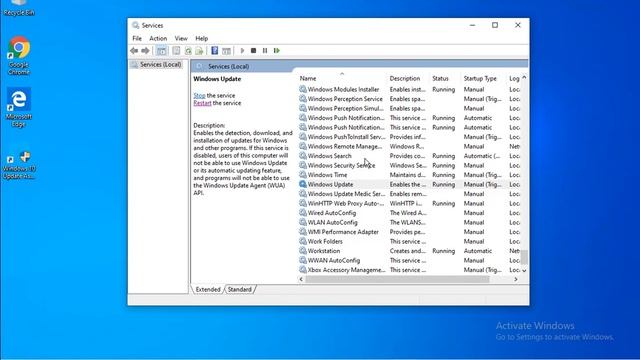
Task: Sort by the Startup Type column header
Action: (x=483, y=78)
